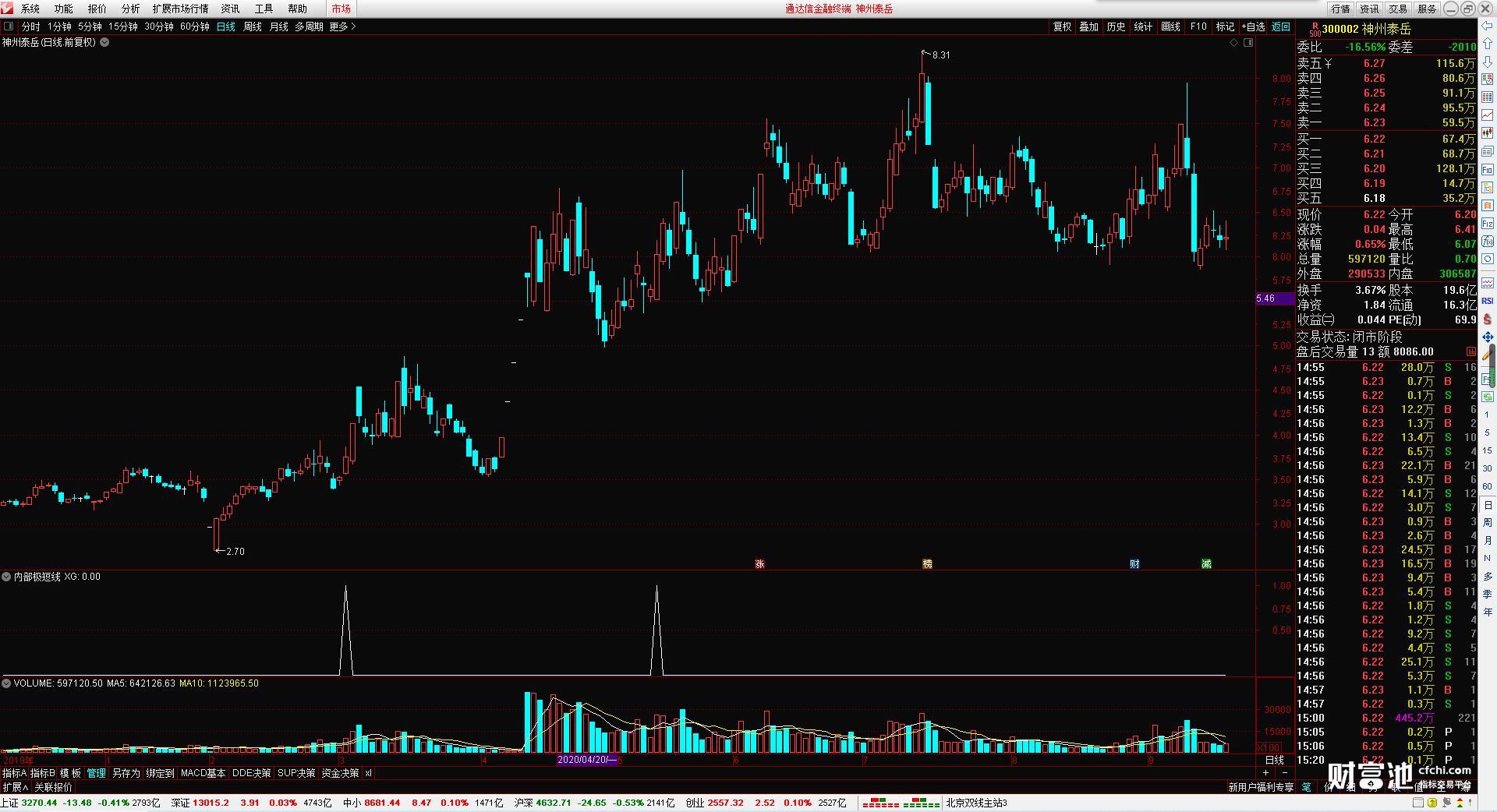Click the purple 5.46 price axis marker

coord(1276,298)
